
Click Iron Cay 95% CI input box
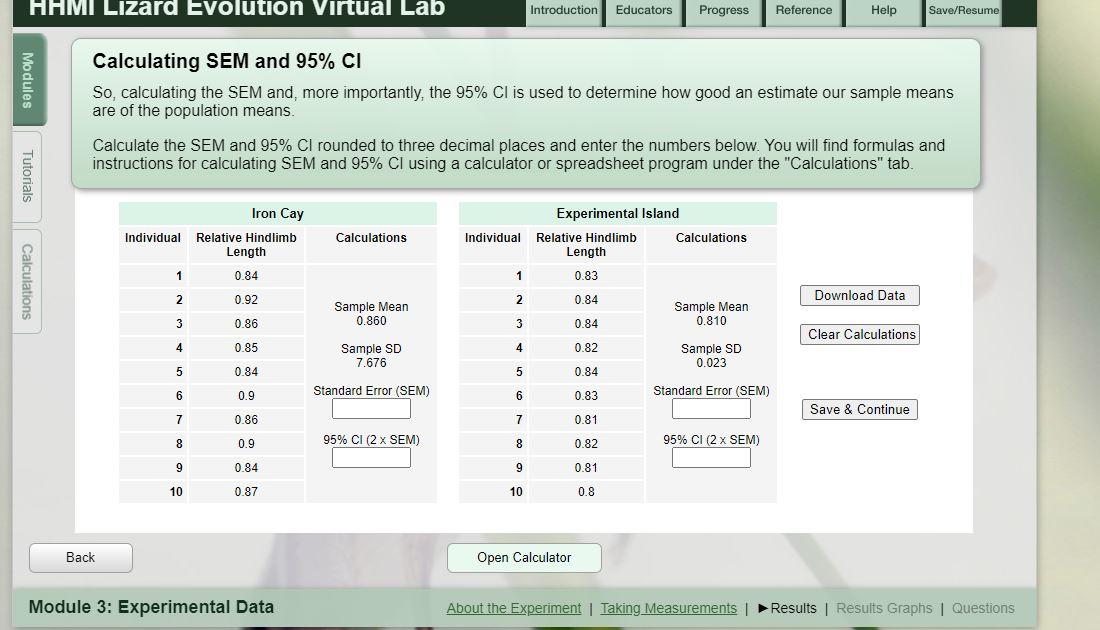(371, 457)
